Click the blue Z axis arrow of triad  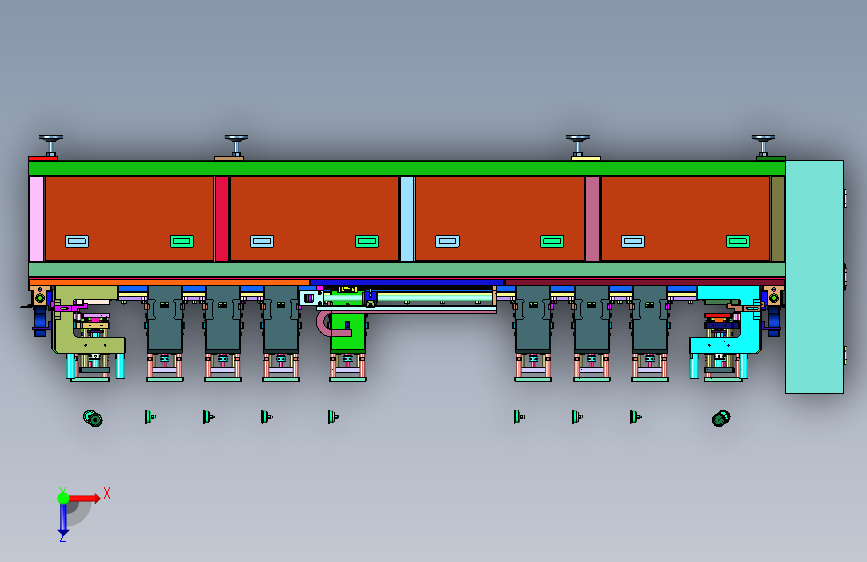[x=63, y=520]
